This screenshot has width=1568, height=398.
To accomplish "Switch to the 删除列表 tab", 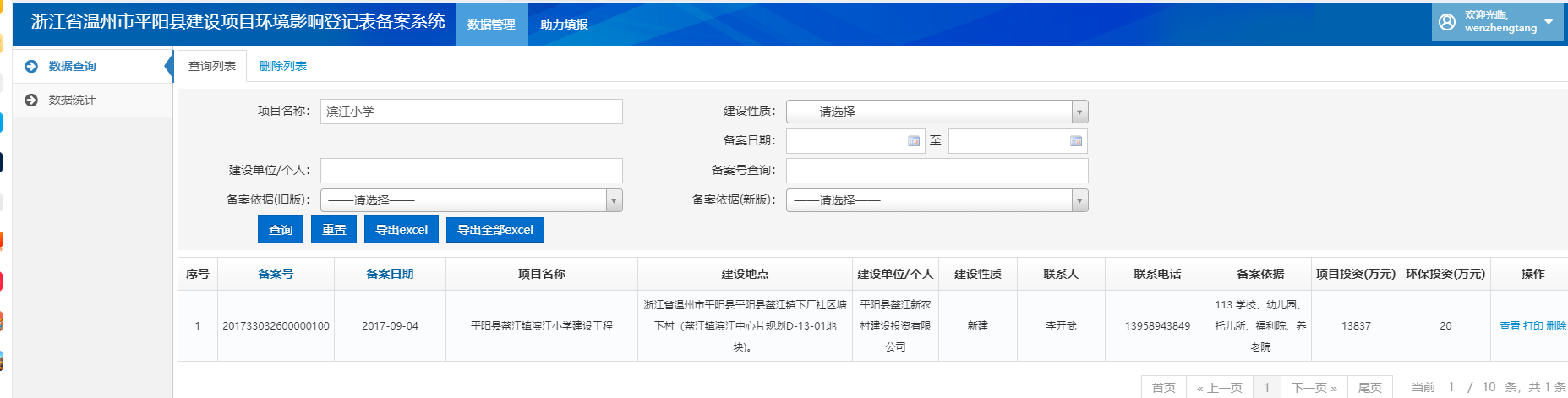I will click(x=282, y=66).
